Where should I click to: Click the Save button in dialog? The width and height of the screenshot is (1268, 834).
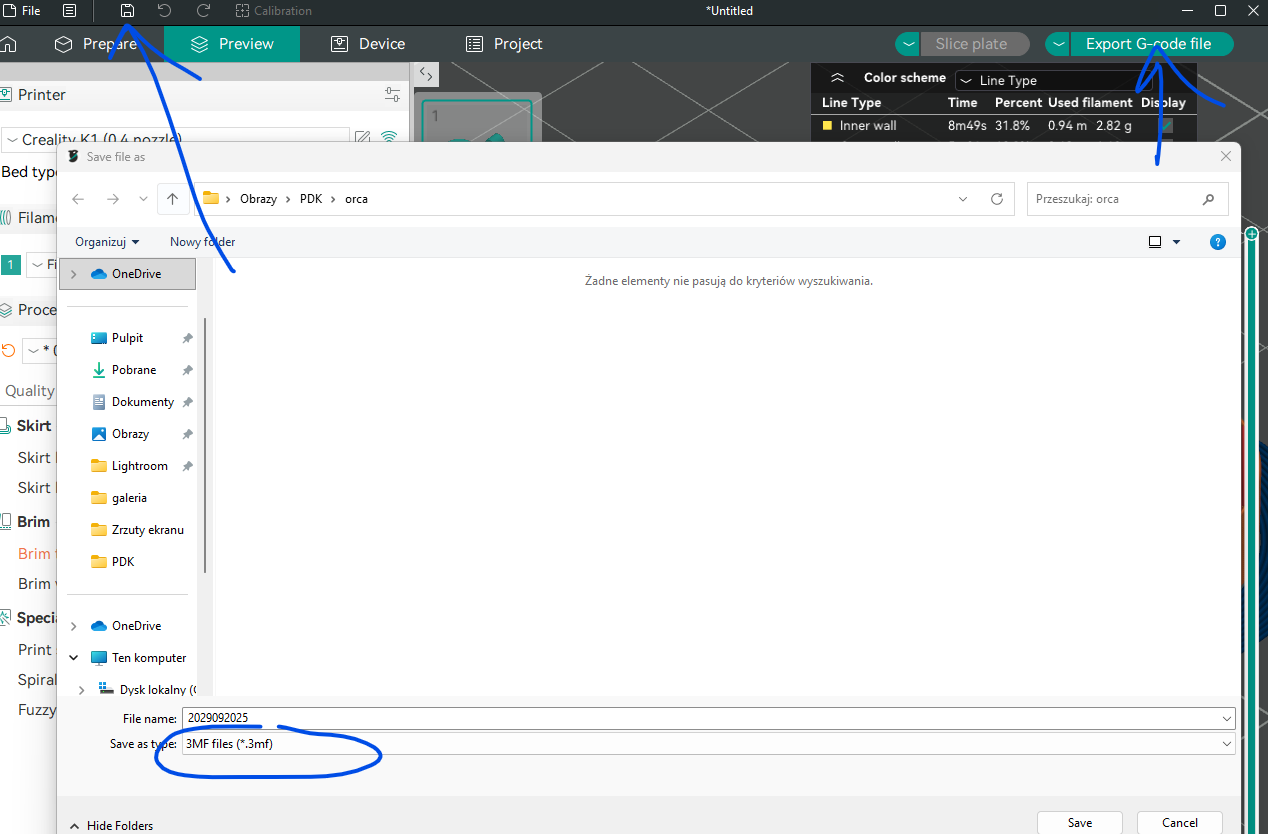click(1079, 822)
